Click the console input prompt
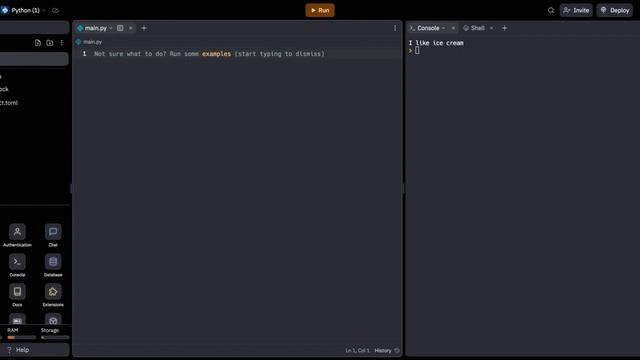The height and width of the screenshot is (360, 640). coord(417,51)
